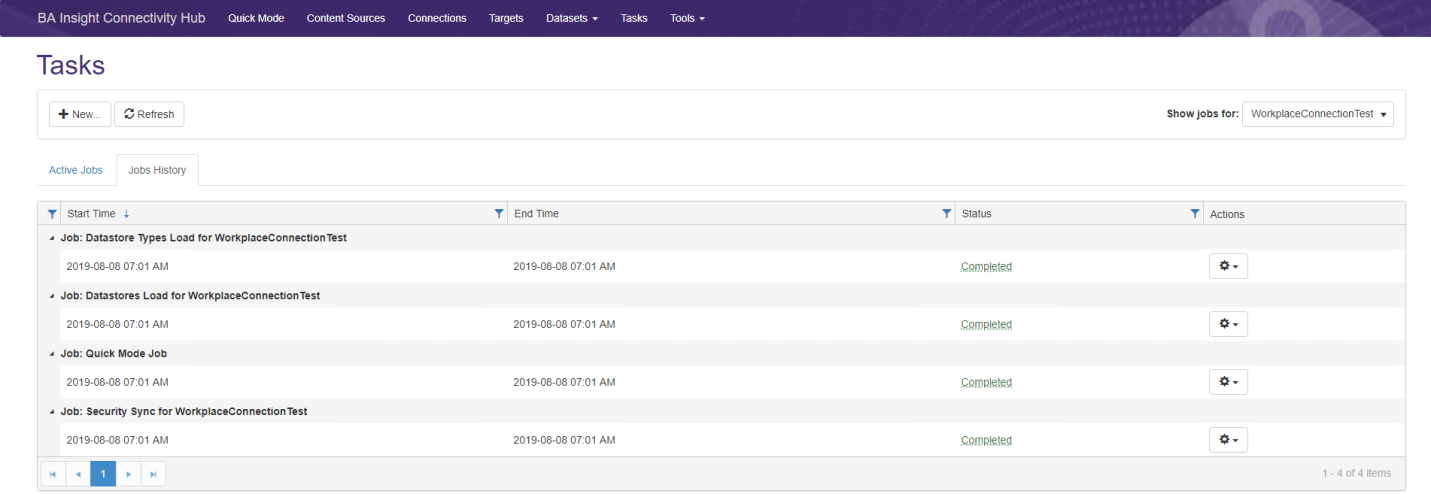The height and width of the screenshot is (494, 1431).
Task: Collapse the Datastores Load job group
Action: click(x=52, y=296)
